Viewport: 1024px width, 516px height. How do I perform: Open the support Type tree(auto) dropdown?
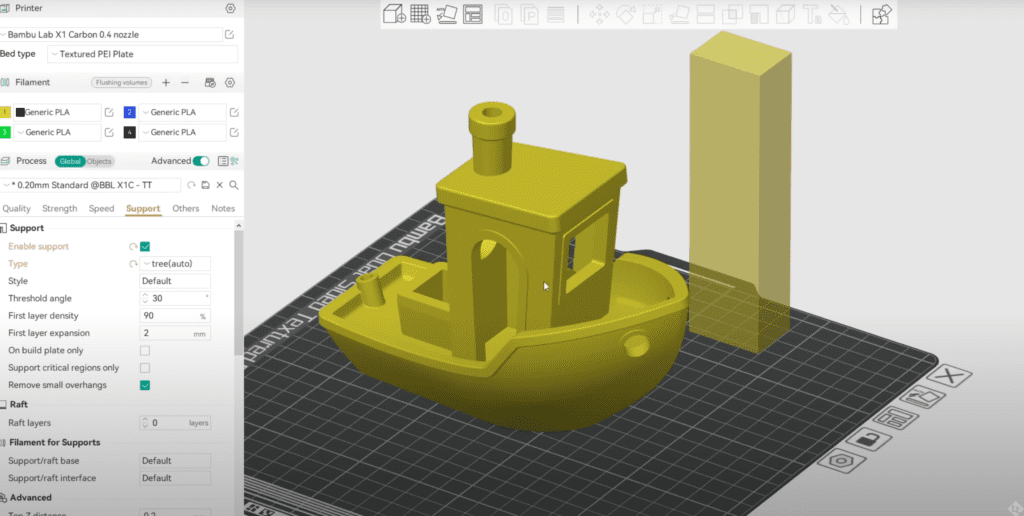[x=175, y=264]
